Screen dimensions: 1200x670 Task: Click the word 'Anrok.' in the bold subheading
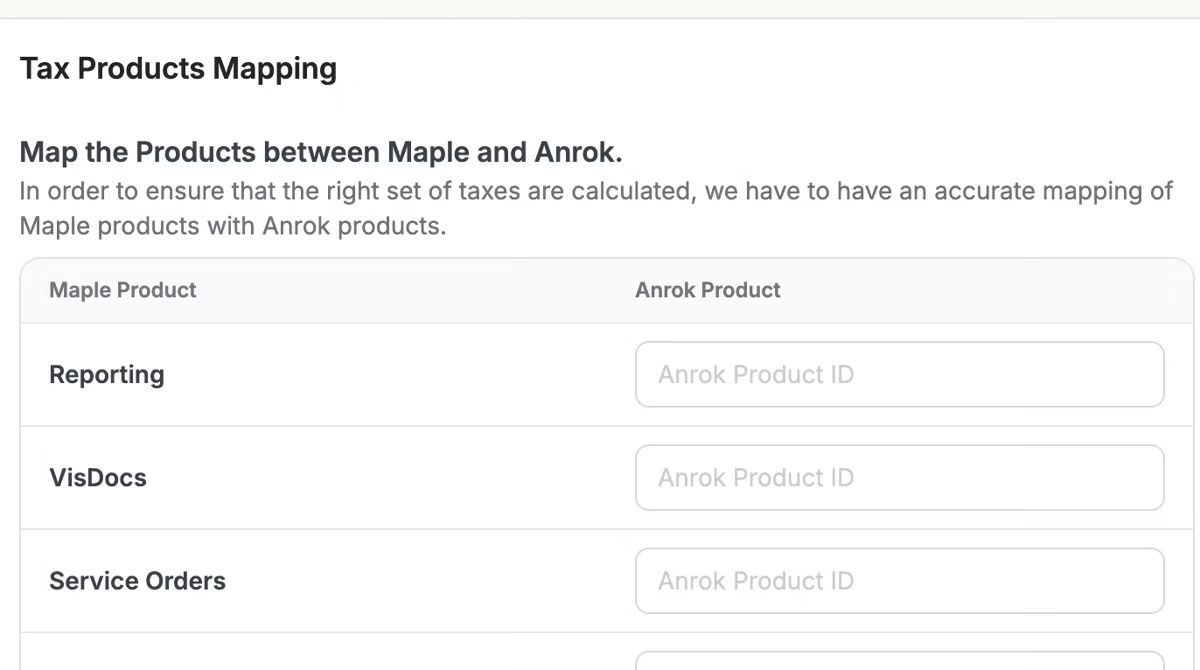coord(578,153)
